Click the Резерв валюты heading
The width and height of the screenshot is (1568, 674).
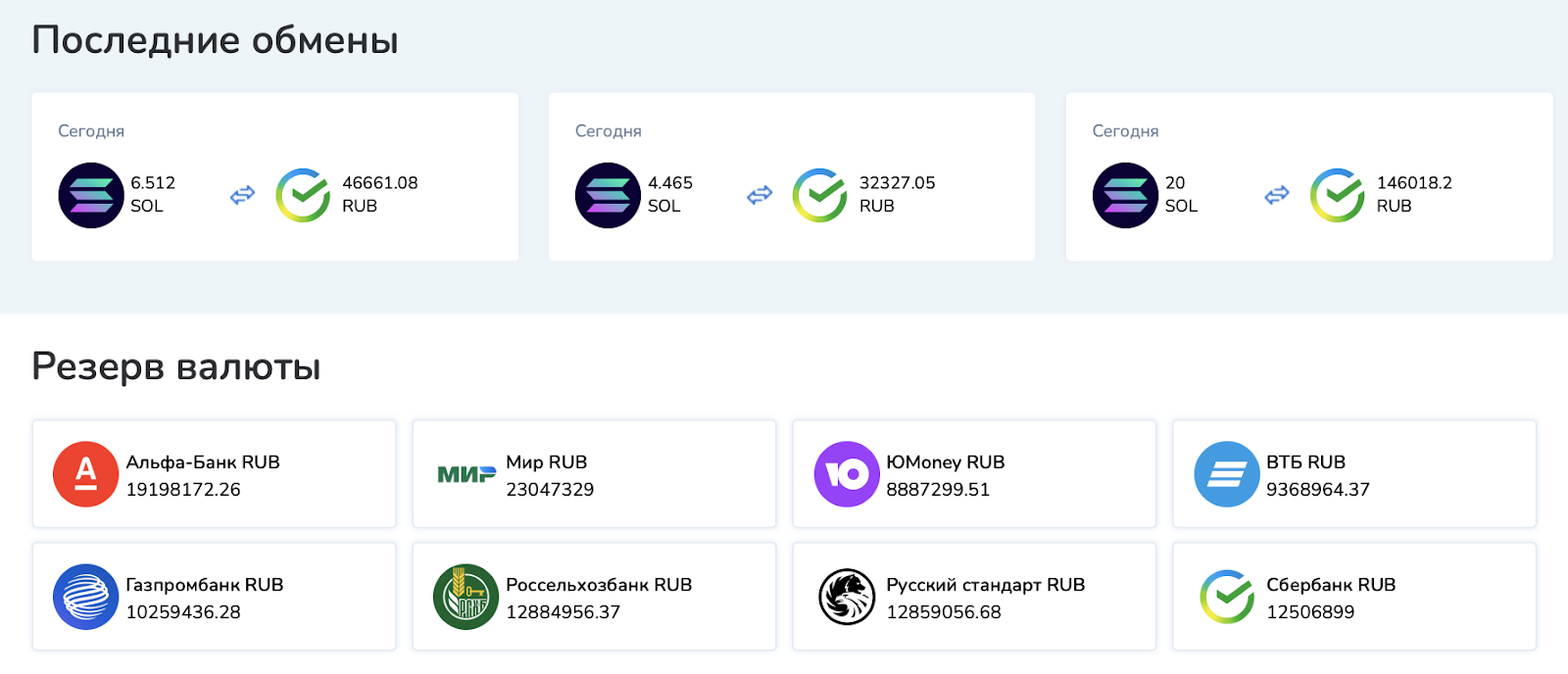176,366
